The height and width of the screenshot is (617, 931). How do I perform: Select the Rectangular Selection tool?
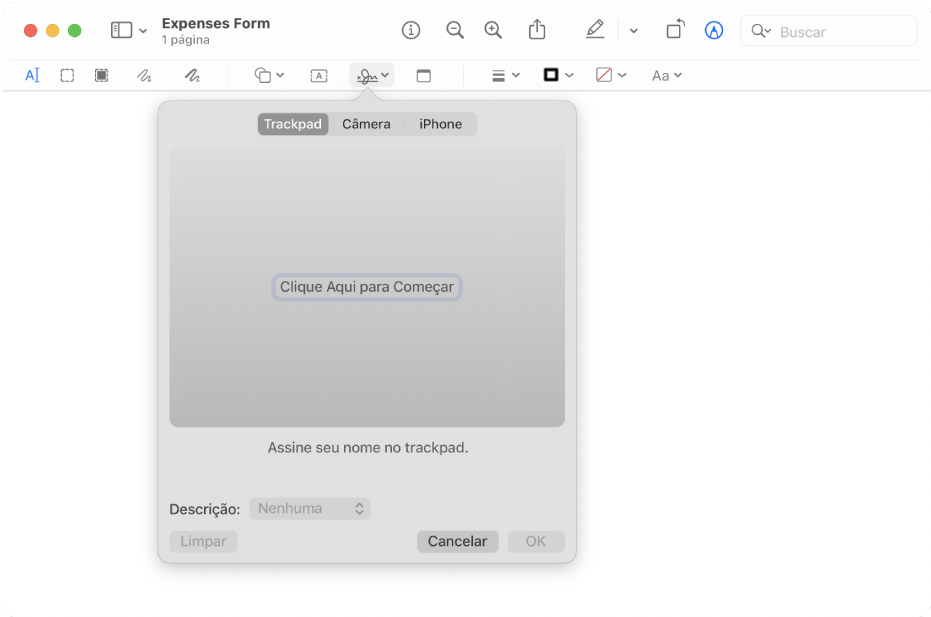(67, 75)
